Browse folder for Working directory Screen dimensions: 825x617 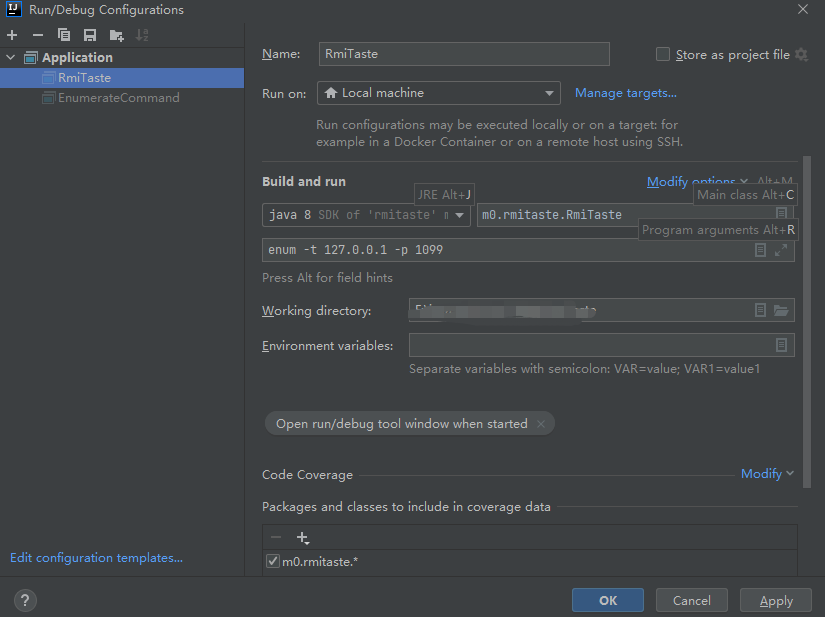pyautogui.click(x=781, y=310)
